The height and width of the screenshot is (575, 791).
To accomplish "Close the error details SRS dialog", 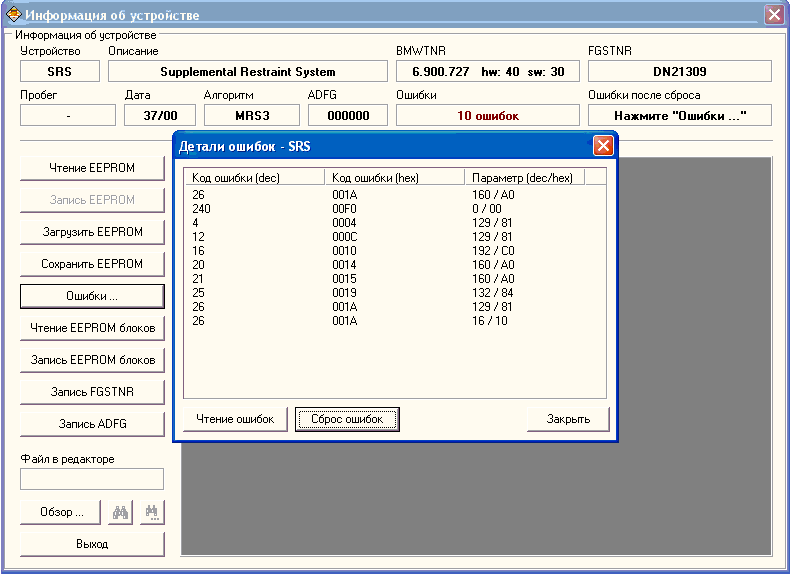I will tap(603, 146).
